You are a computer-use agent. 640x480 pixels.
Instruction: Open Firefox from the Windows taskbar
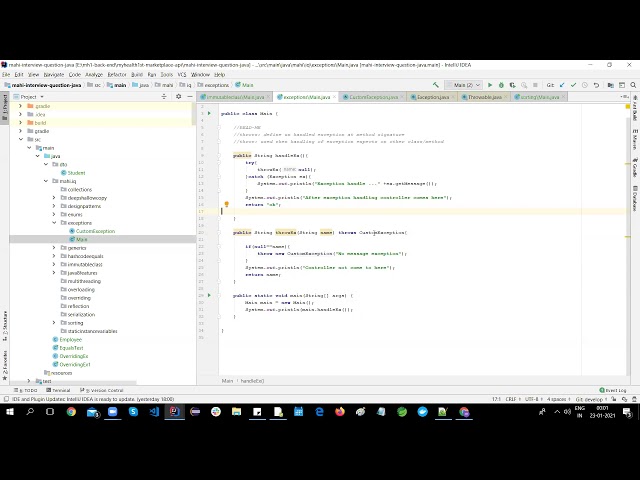[340, 412]
